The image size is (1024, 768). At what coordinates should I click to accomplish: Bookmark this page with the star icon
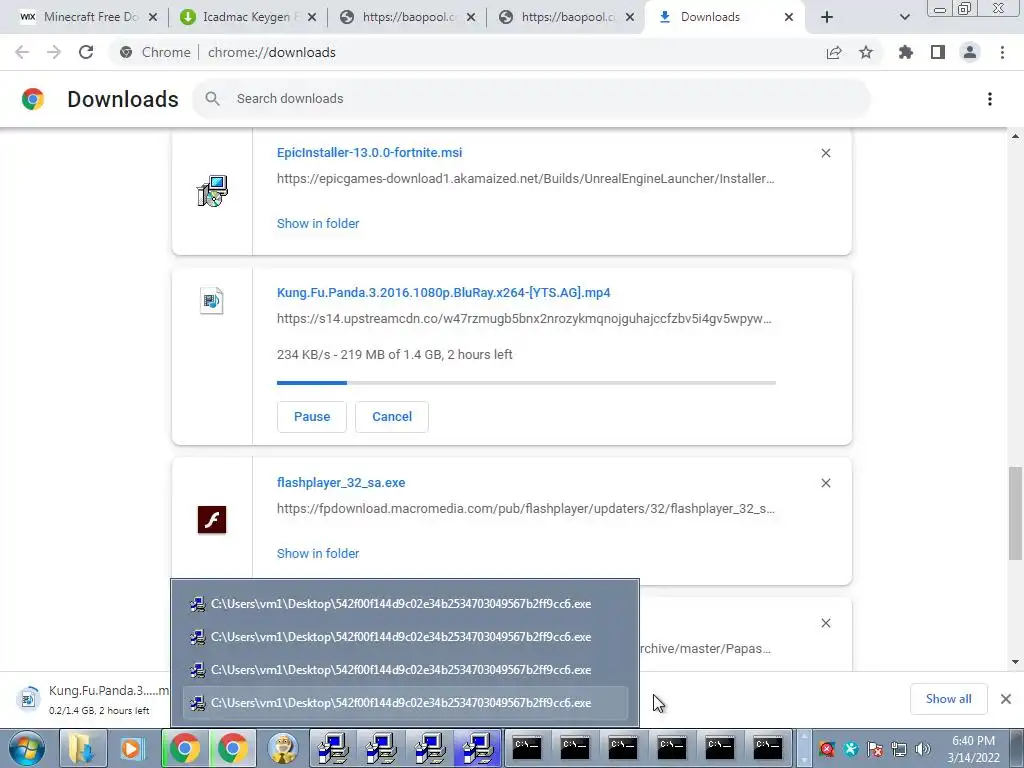point(866,52)
